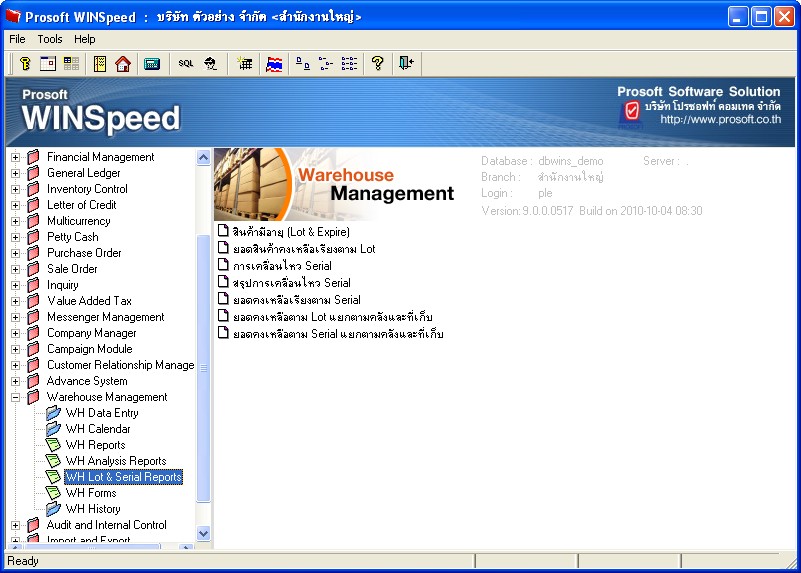Click the tiled windows toolbar icon

71,64
